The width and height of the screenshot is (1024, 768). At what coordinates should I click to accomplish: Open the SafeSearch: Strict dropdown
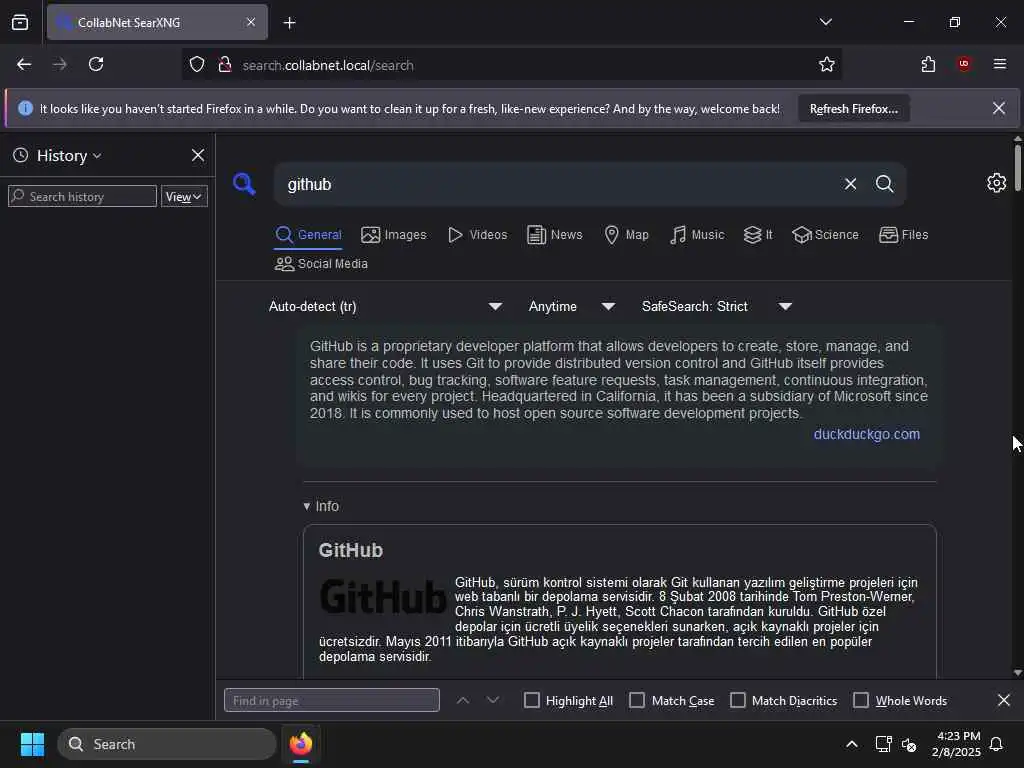[716, 306]
